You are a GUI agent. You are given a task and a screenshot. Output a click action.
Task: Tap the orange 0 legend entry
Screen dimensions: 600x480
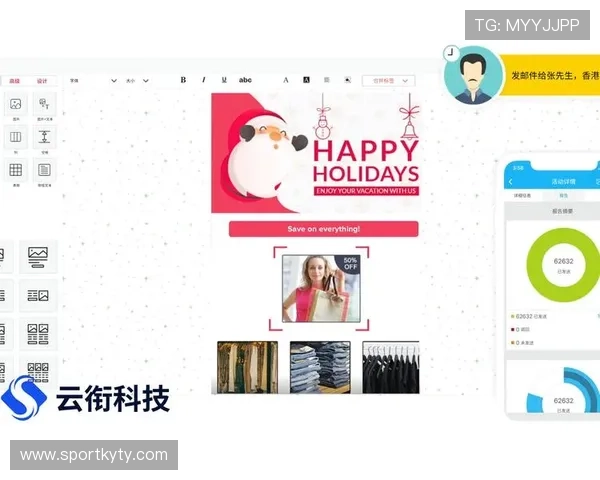coord(522,343)
